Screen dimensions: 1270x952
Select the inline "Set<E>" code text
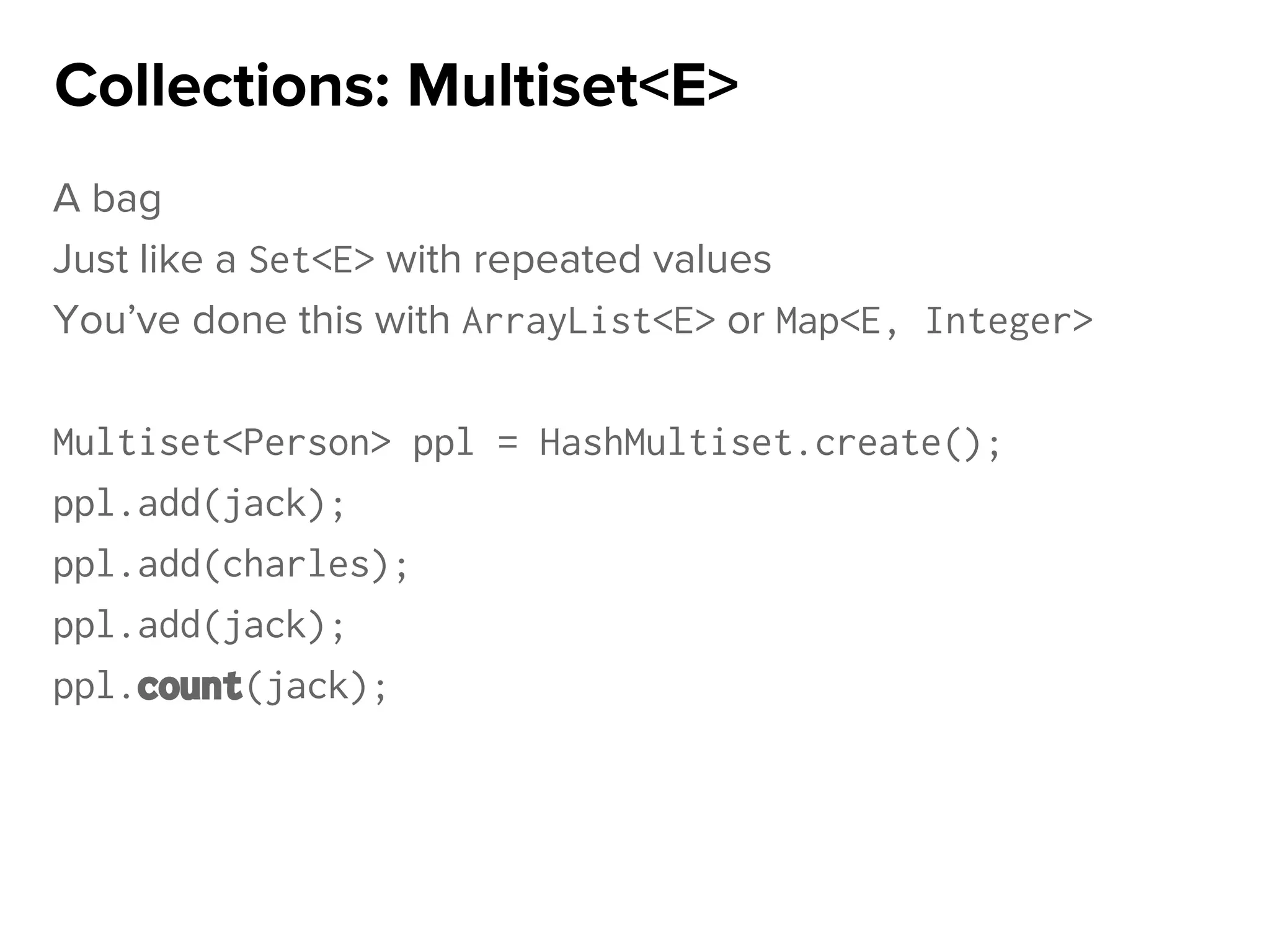pyautogui.click(x=311, y=260)
